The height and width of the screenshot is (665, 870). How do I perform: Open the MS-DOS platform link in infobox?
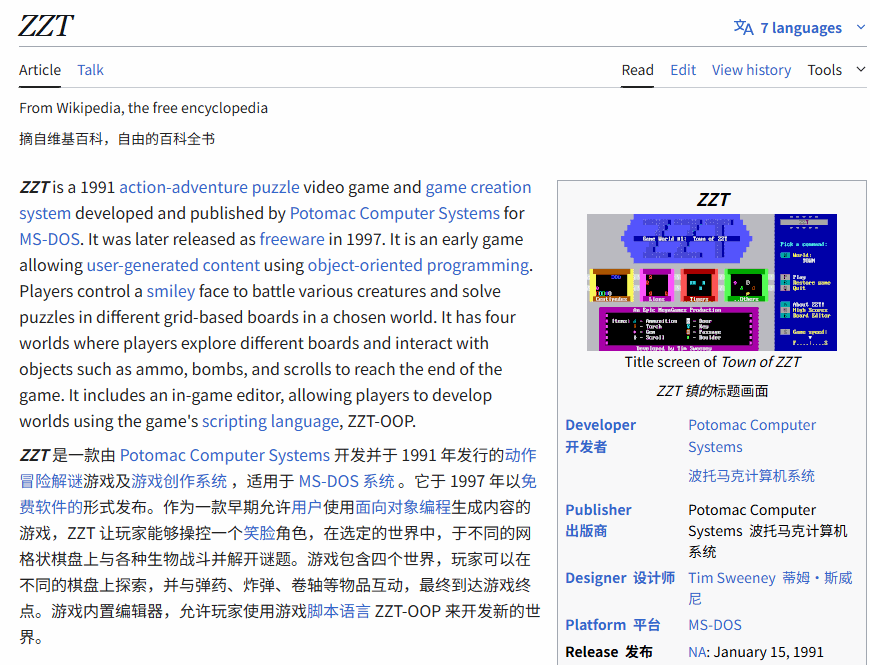715,625
